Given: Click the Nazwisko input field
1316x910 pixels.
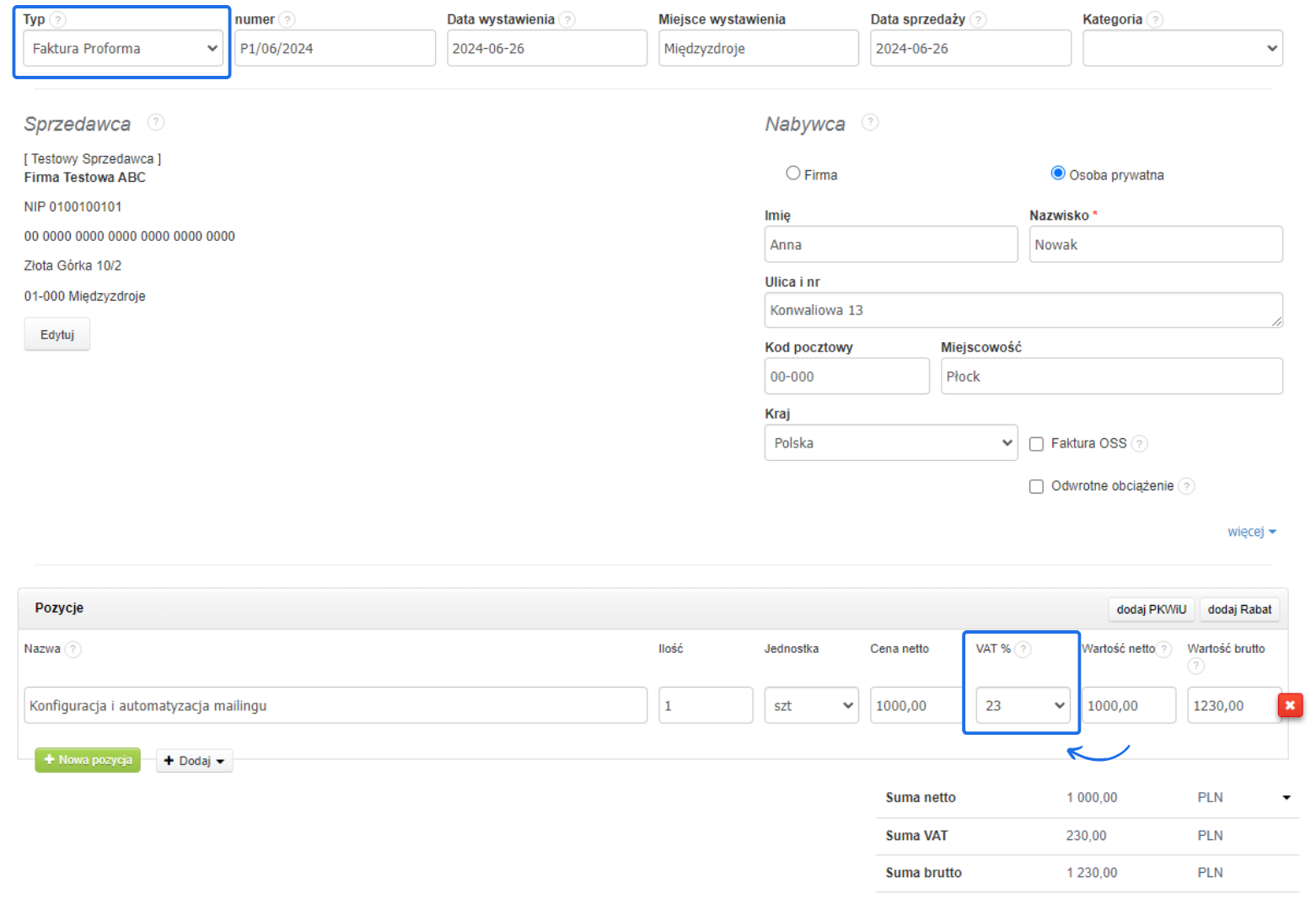Looking at the screenshot, I should [x=1155, y=244].
